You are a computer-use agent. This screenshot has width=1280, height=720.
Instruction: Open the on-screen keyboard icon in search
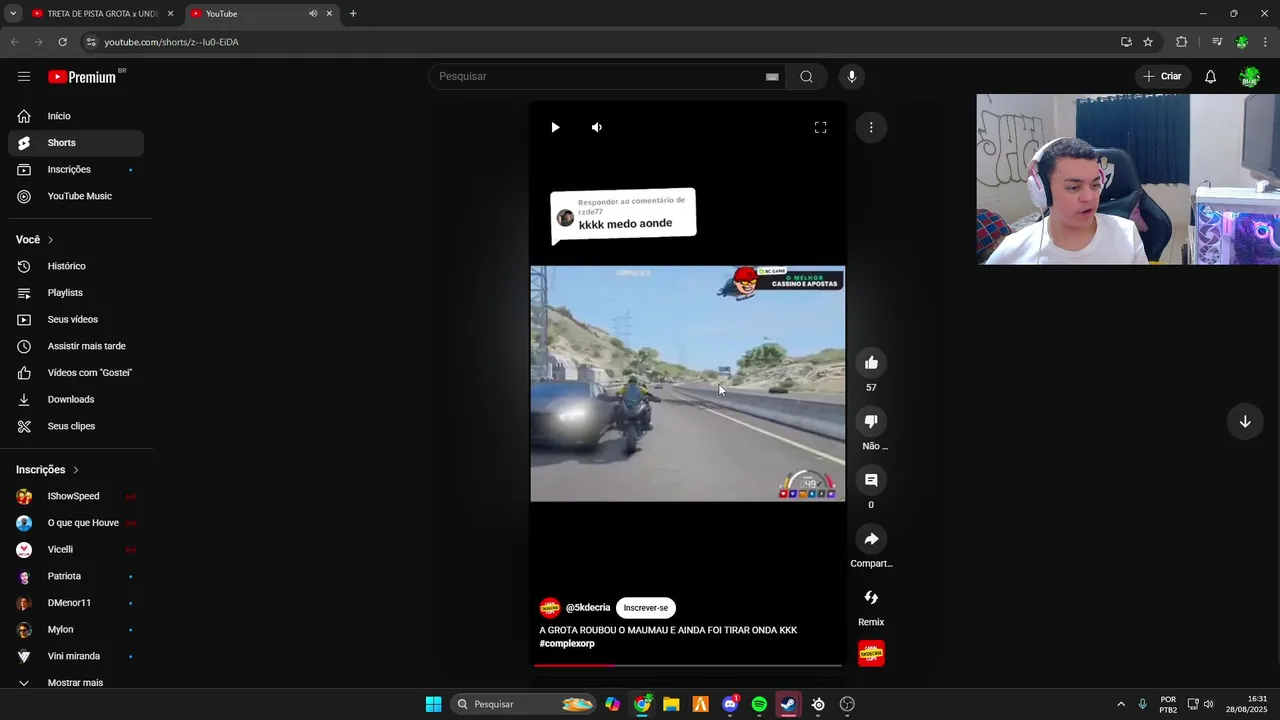point(772,77)
